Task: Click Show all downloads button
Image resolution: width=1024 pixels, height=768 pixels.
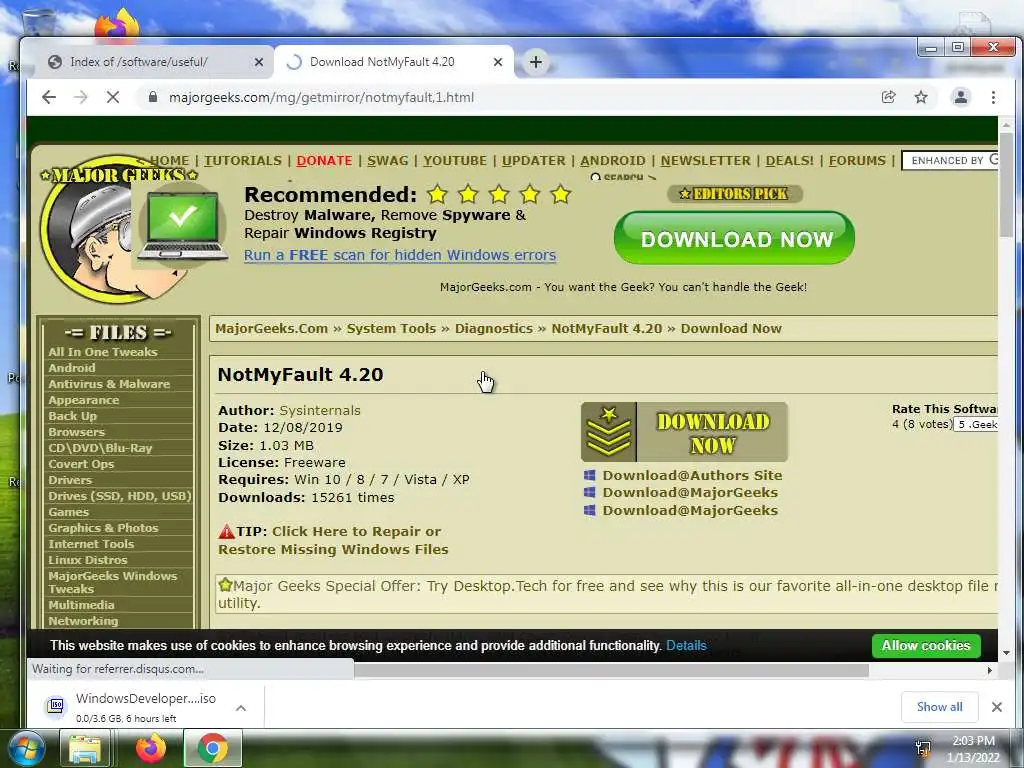Action: pyautogui.click(x=939, y=707)
